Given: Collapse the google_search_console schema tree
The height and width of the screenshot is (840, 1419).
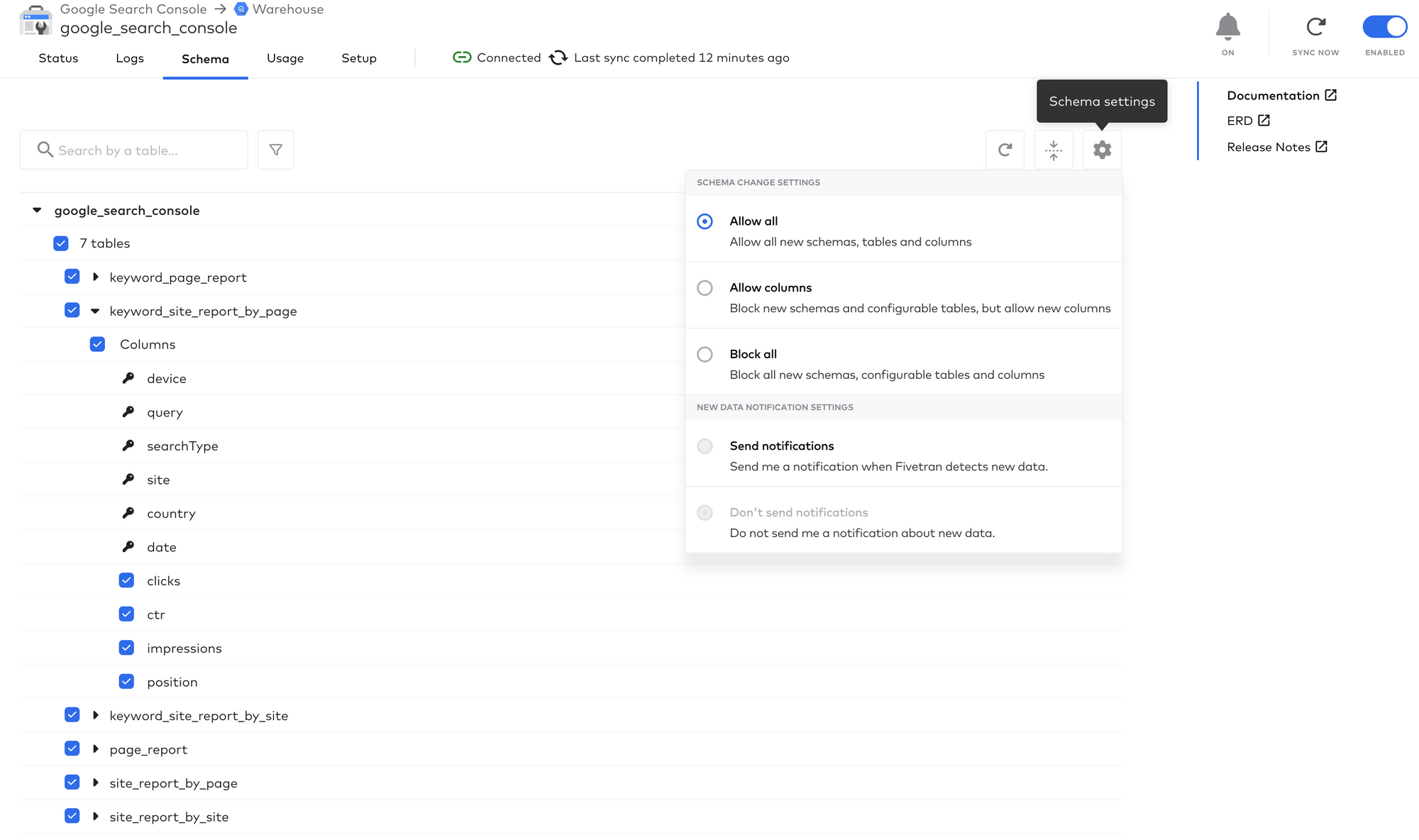Looking at the screenshot, I should point(37,210).
